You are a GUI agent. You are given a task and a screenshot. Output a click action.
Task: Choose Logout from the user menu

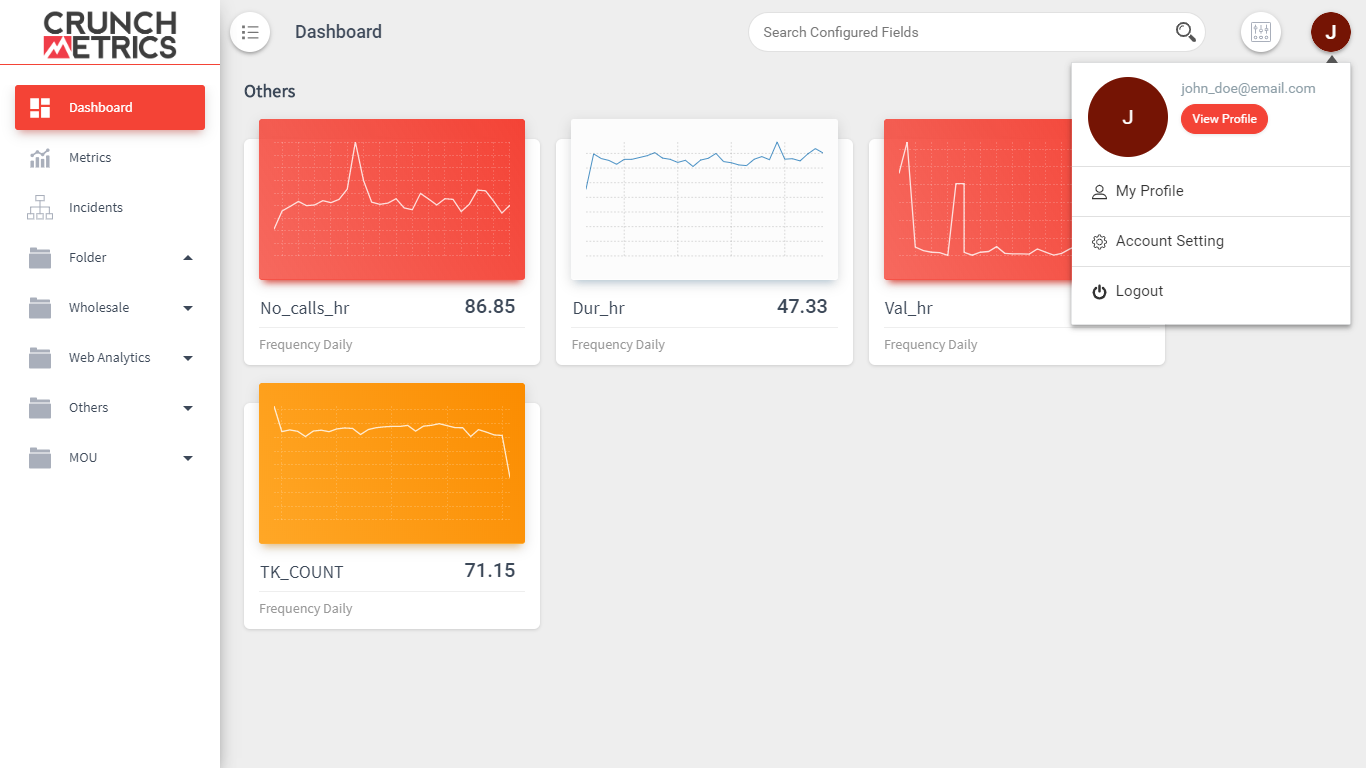(x=1210, y=291)
